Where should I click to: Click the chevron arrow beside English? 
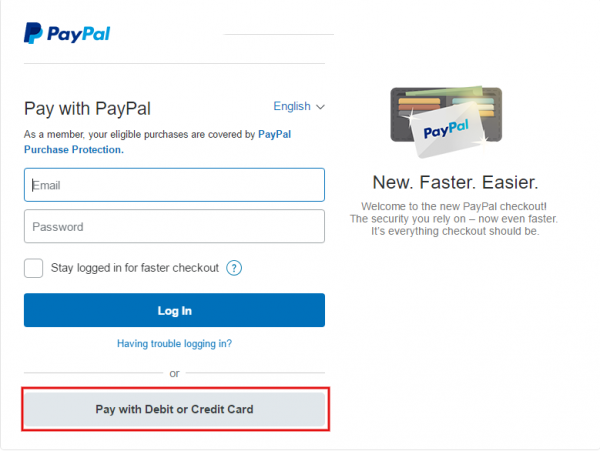pyautogui.click(x=320, y=107)
